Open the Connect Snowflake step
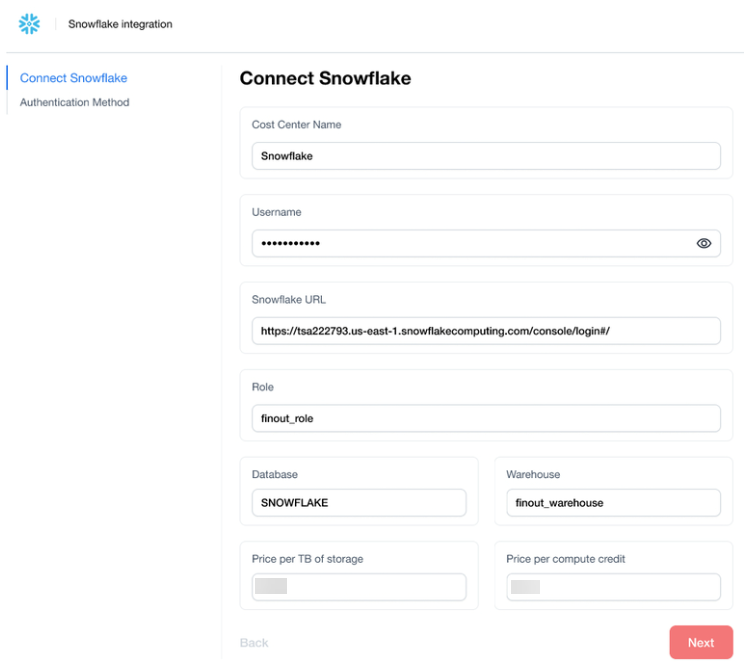This screenshot has height=665, width=744. point(73,78)
